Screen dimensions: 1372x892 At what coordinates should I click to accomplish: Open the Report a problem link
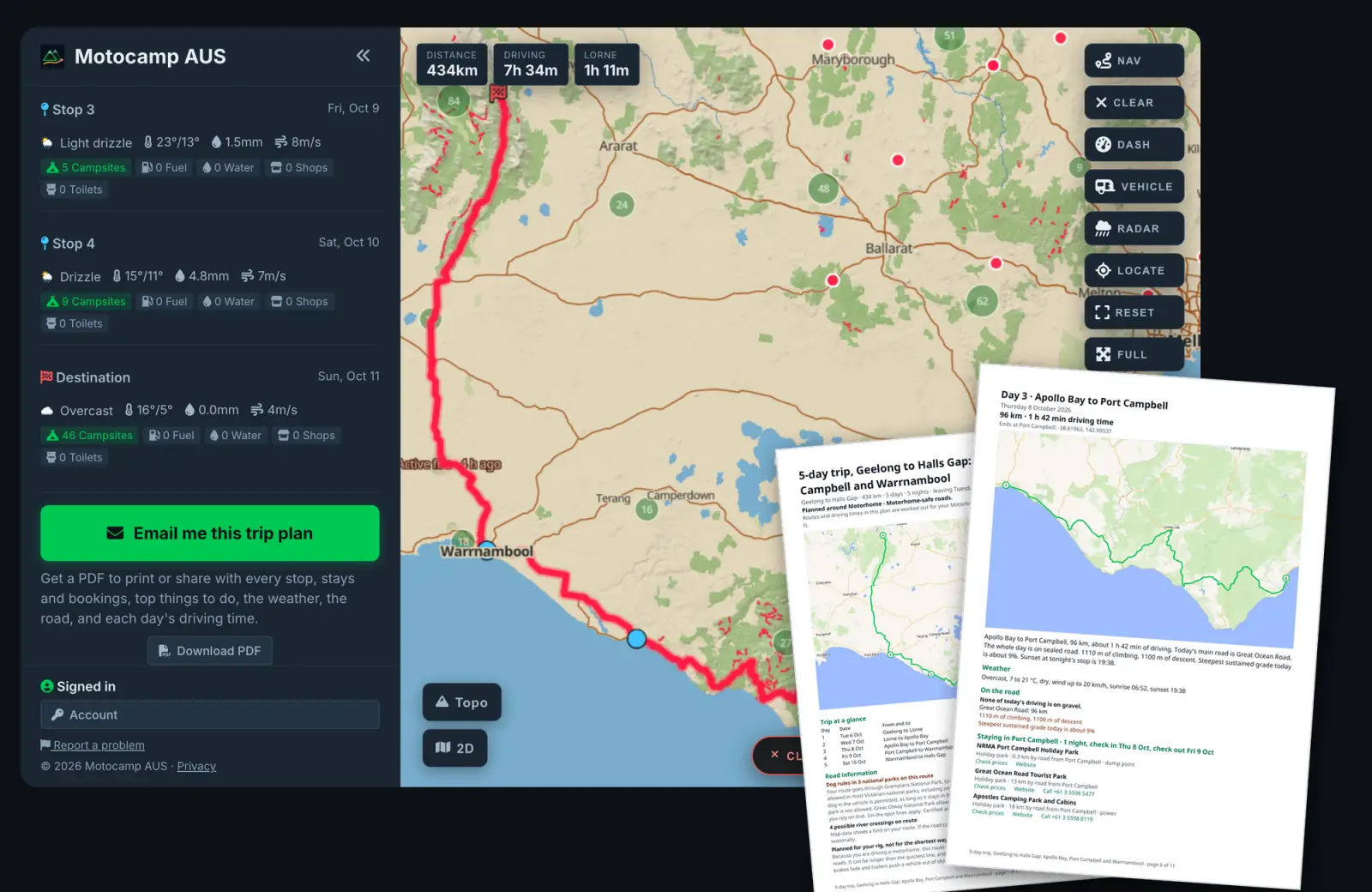[x=93, y=745]
